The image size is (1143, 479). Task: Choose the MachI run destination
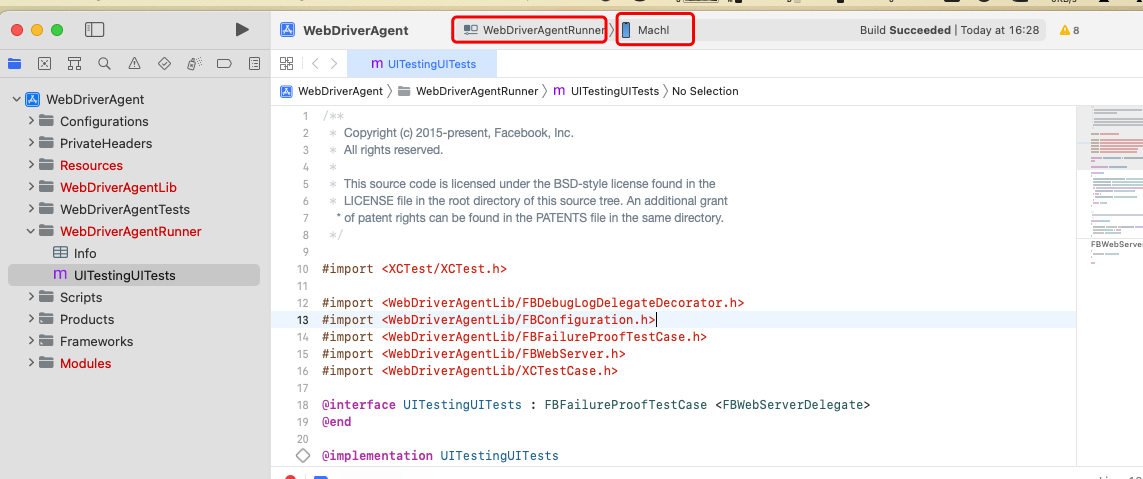point(646,30)
